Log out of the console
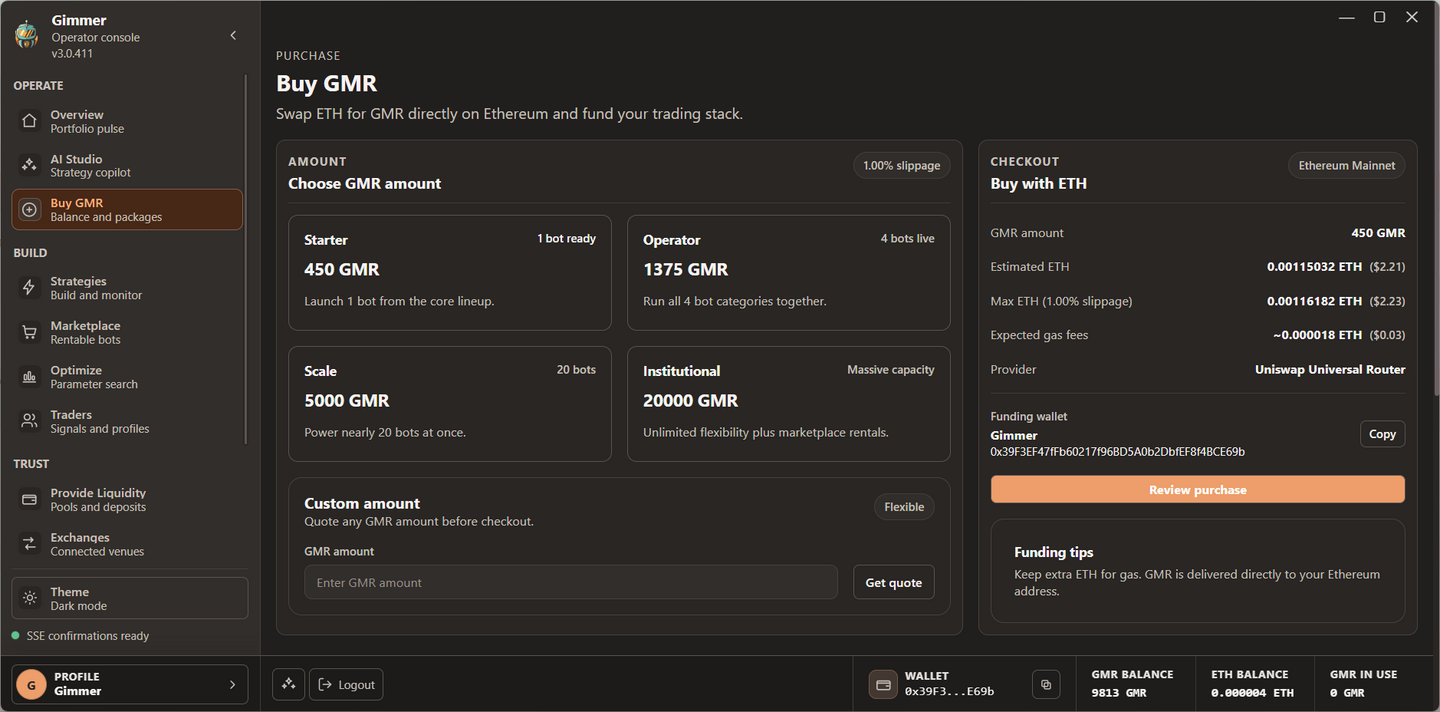This screenshot has width=1440, height=712. point(346,684)
